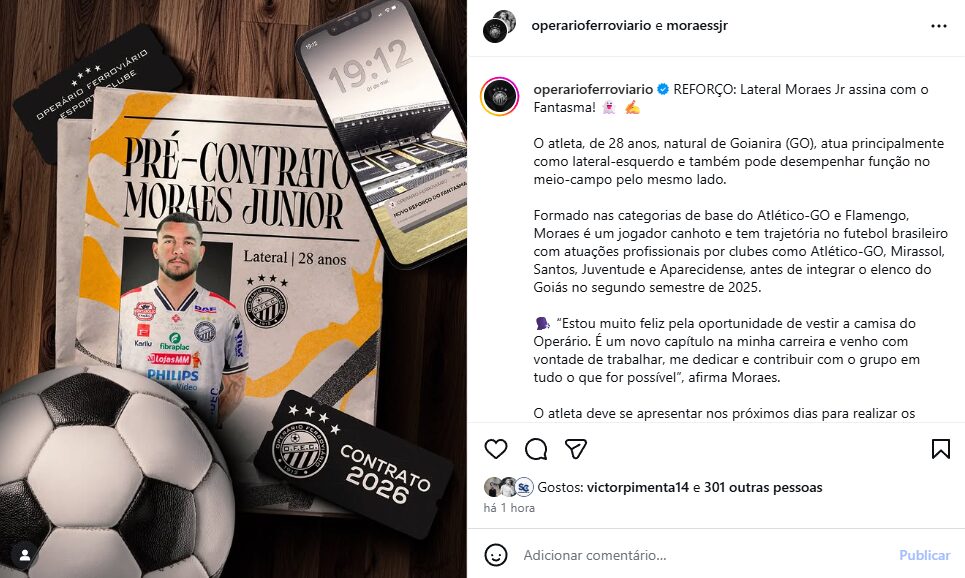The height and width of the screenshot is (578, 965).
Task: Click operarioferroviario profile avatar beside the caption
Action: [500, 97]
